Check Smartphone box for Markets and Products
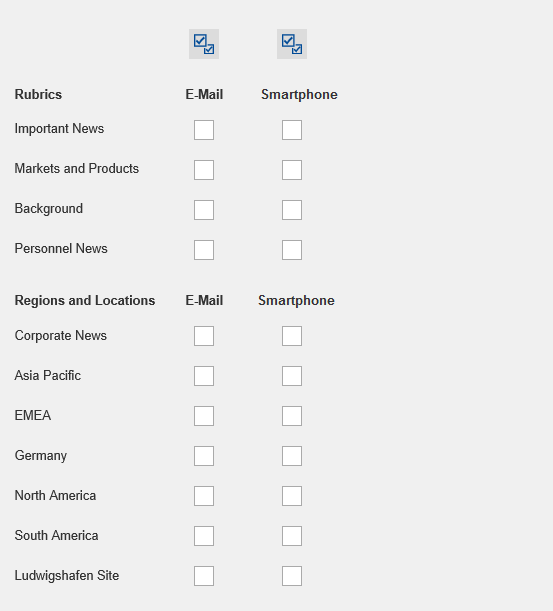The height and width of the screenshot is (611, 553). pos(292,170)
